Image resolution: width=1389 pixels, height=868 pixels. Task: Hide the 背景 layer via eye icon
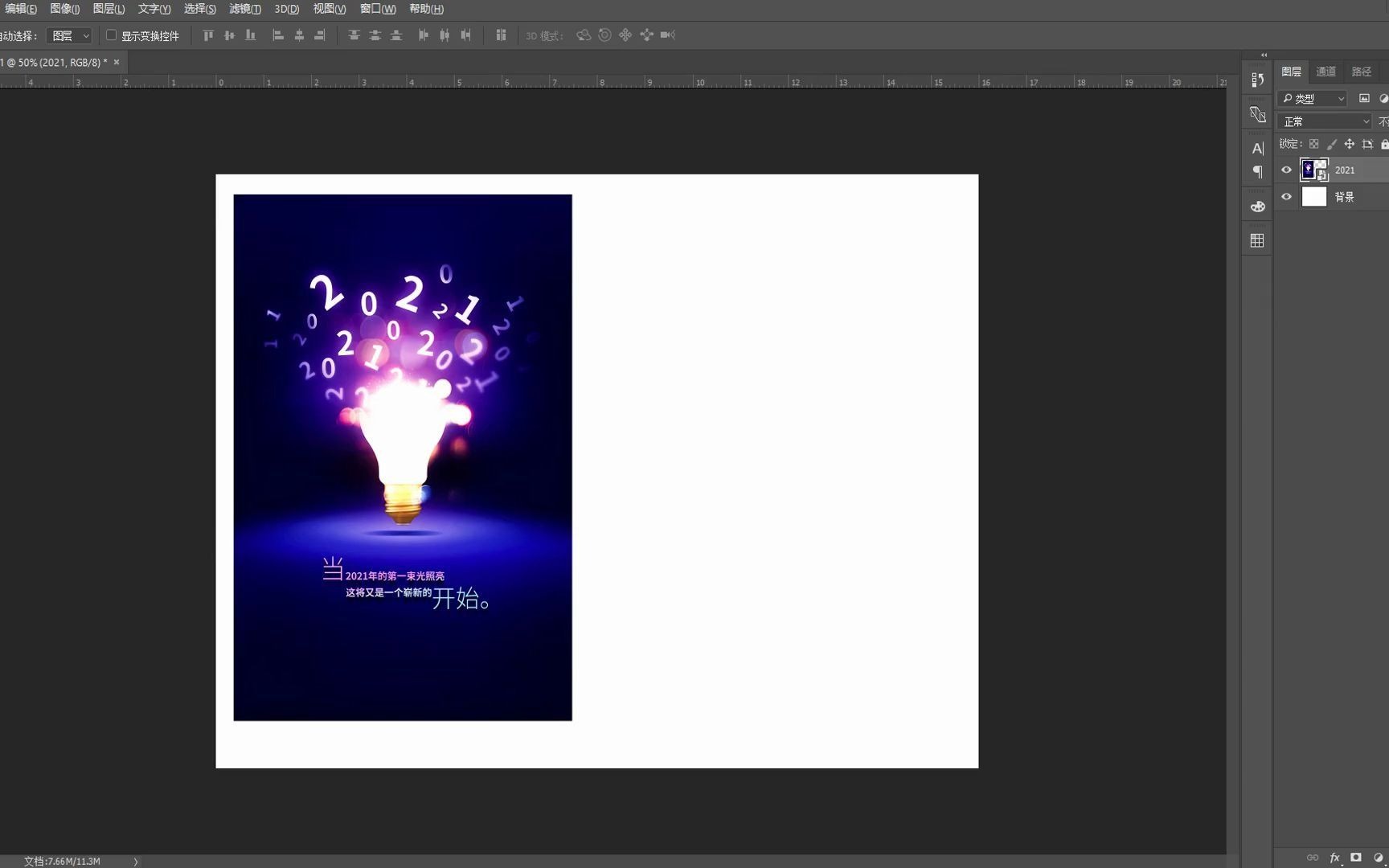1286,196
